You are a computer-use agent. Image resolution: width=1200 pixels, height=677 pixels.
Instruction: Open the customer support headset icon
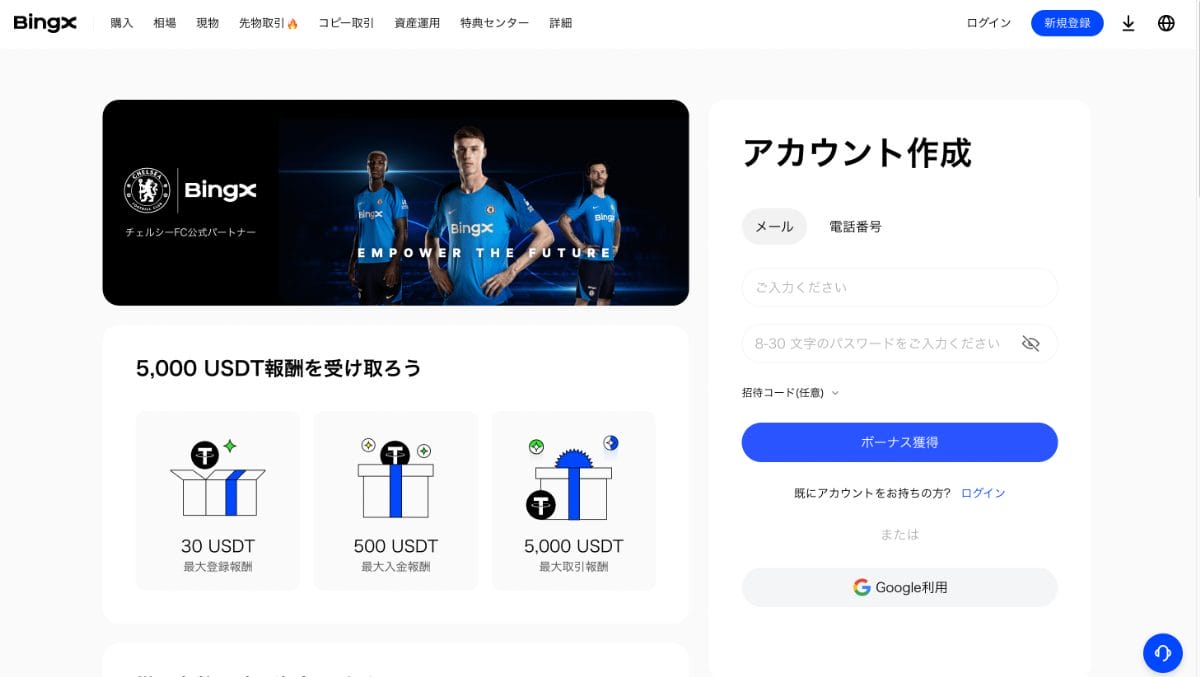coord(1163,653)
